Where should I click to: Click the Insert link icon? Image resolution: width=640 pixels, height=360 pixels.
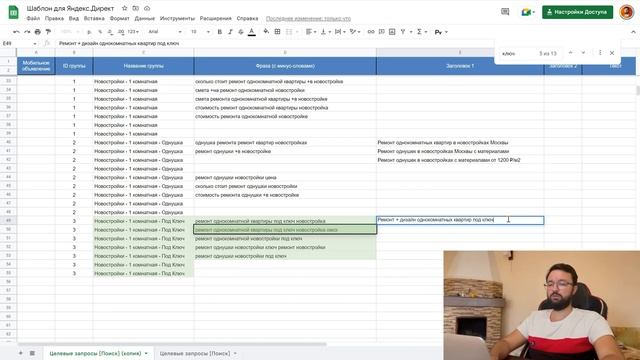(x=371, y=32)
